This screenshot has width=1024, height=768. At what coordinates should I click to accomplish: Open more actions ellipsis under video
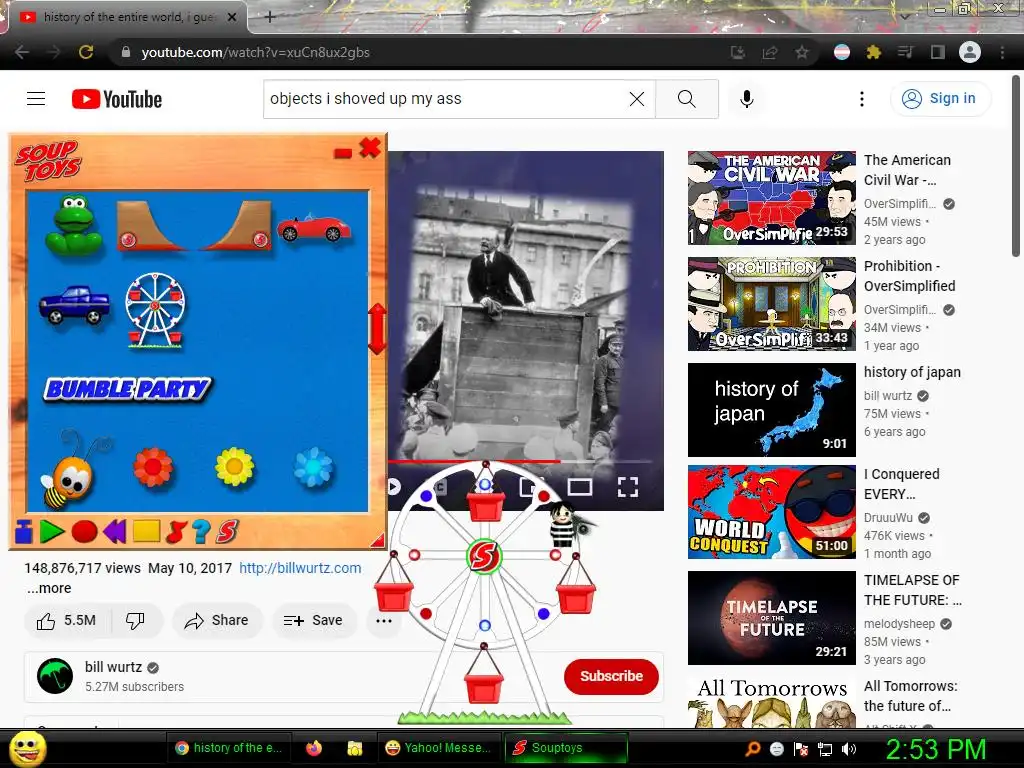(384, 620)
